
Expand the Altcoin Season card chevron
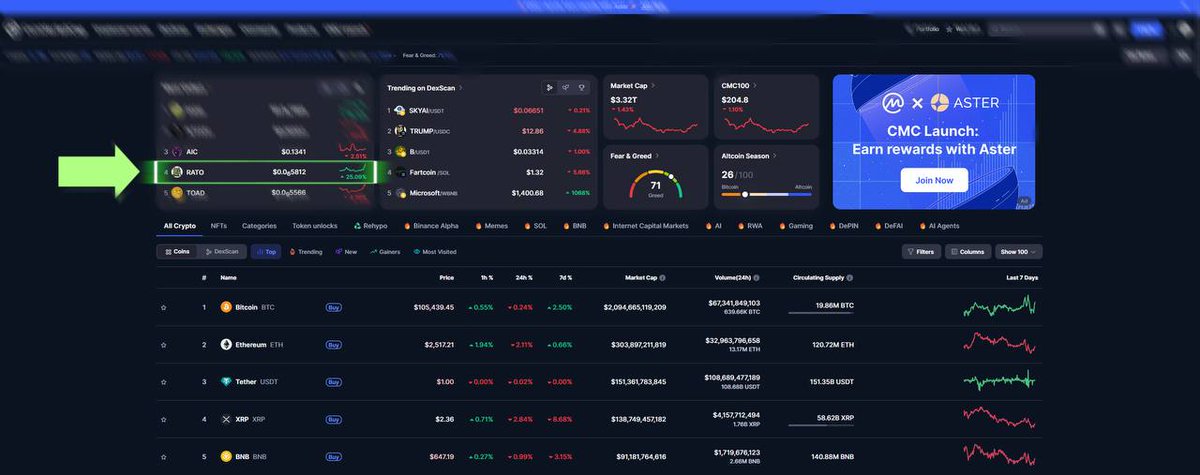pos(776,156)
